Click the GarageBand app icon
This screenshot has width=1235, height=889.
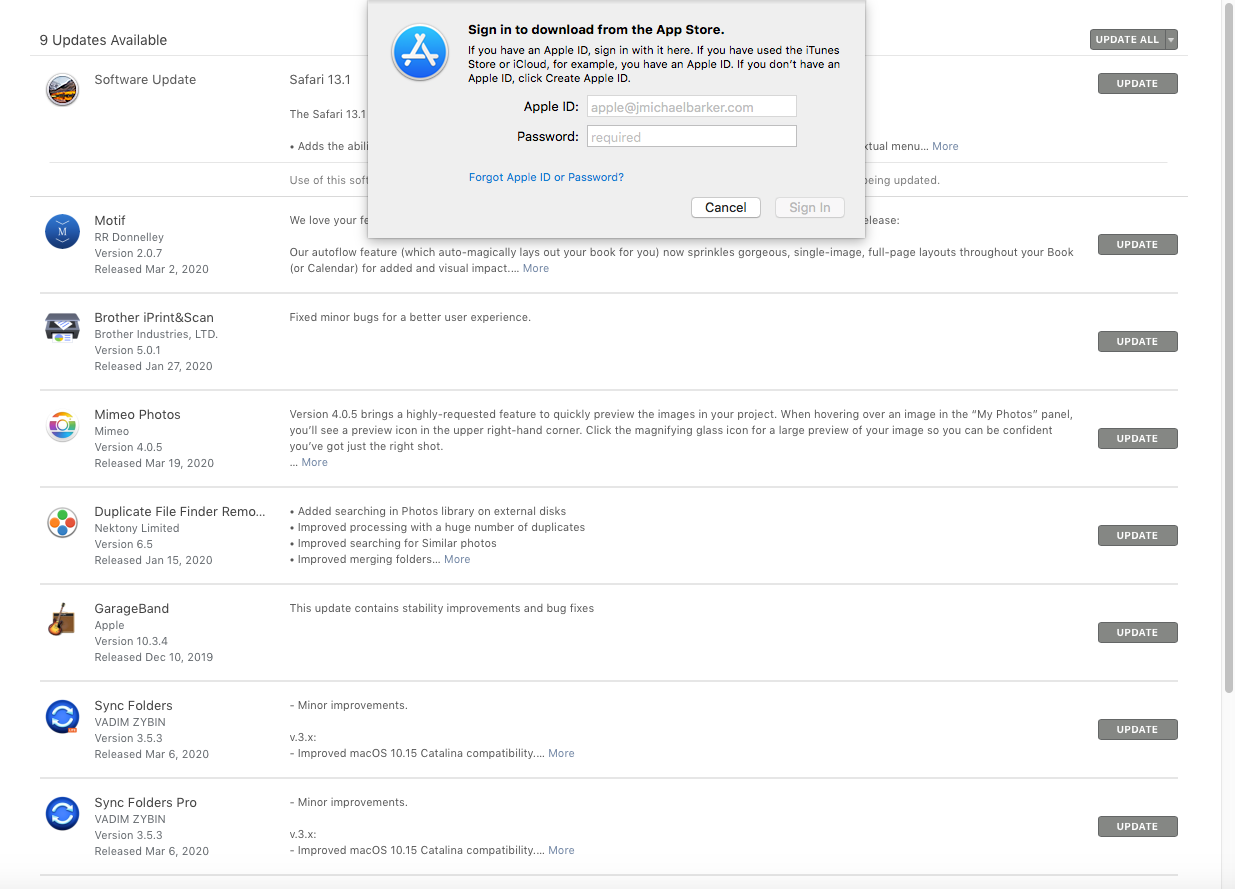pos(62,619)
